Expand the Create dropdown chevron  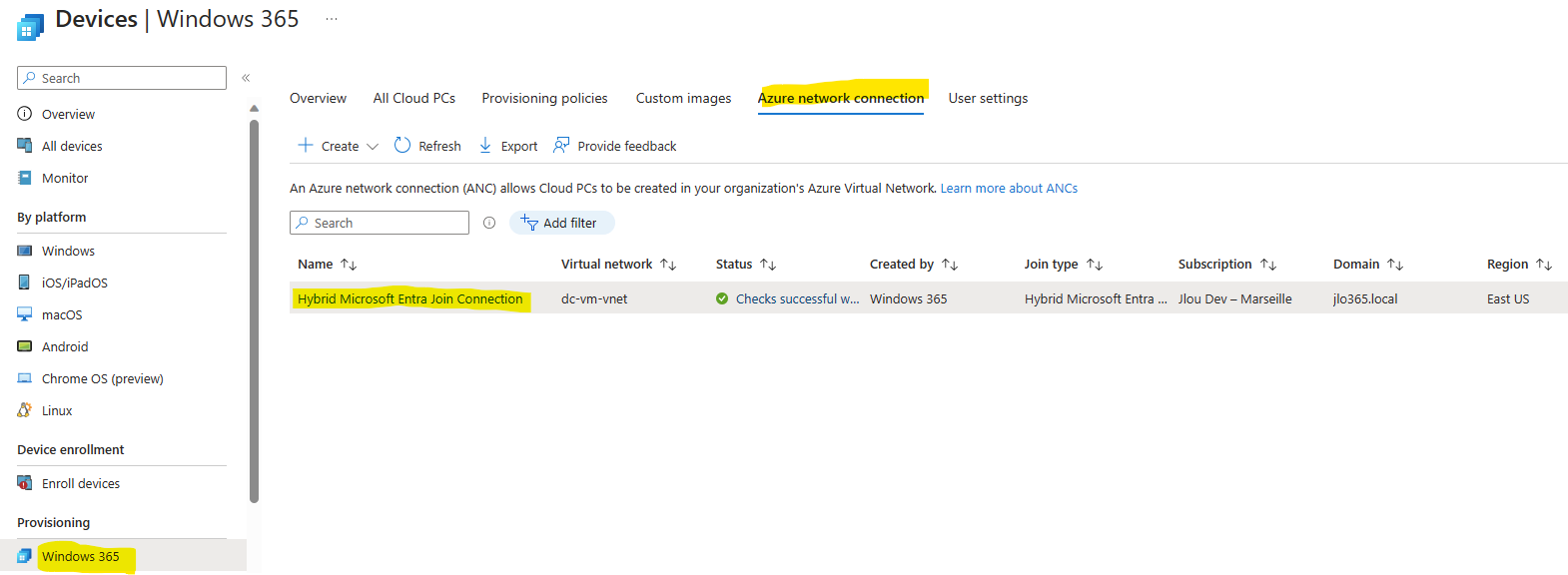coord(373,147)
